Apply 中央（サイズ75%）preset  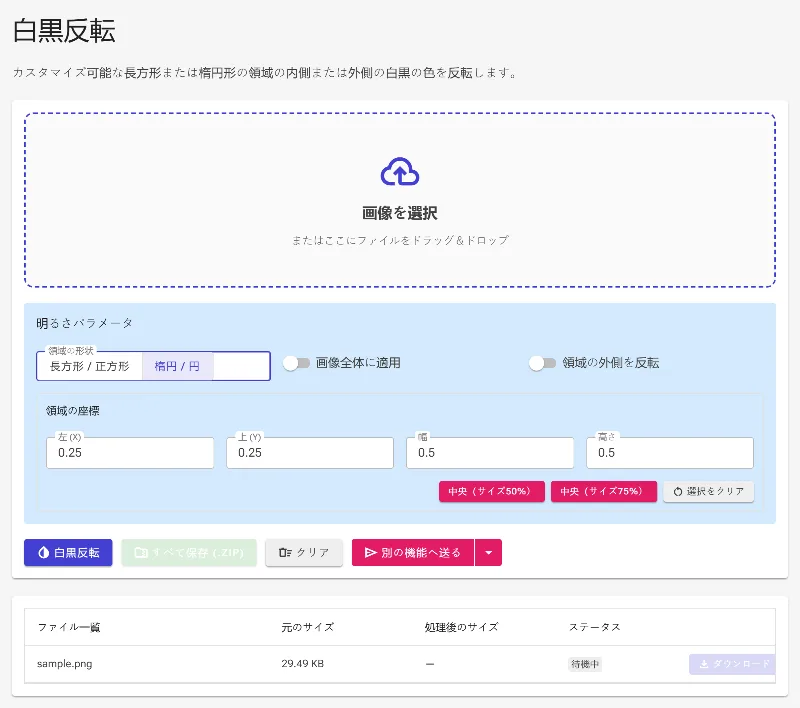tap(604, 491)
